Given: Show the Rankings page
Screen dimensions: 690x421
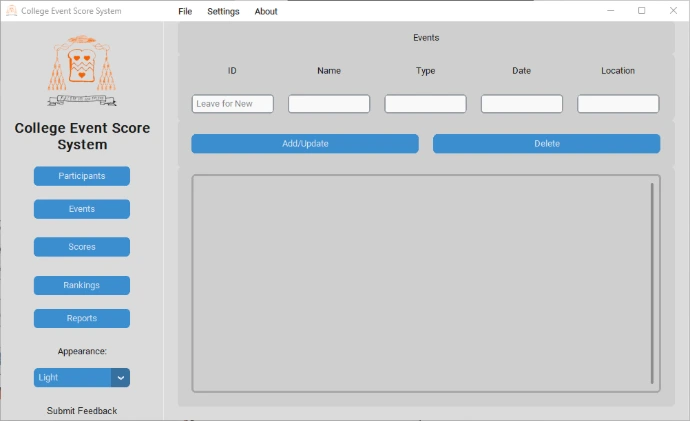Looking at the screenshot, I should (x=82, y=285).
